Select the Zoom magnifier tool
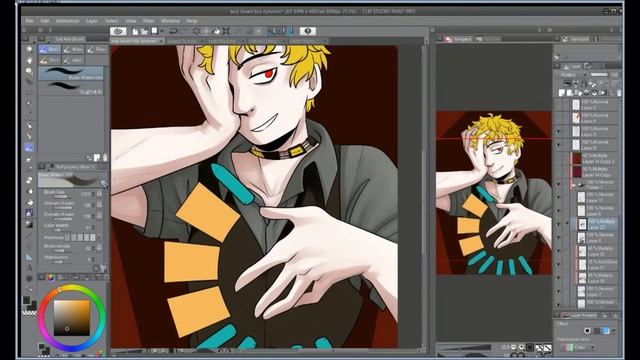Viewport: 640px width, 360px height. tap(29, 49)
